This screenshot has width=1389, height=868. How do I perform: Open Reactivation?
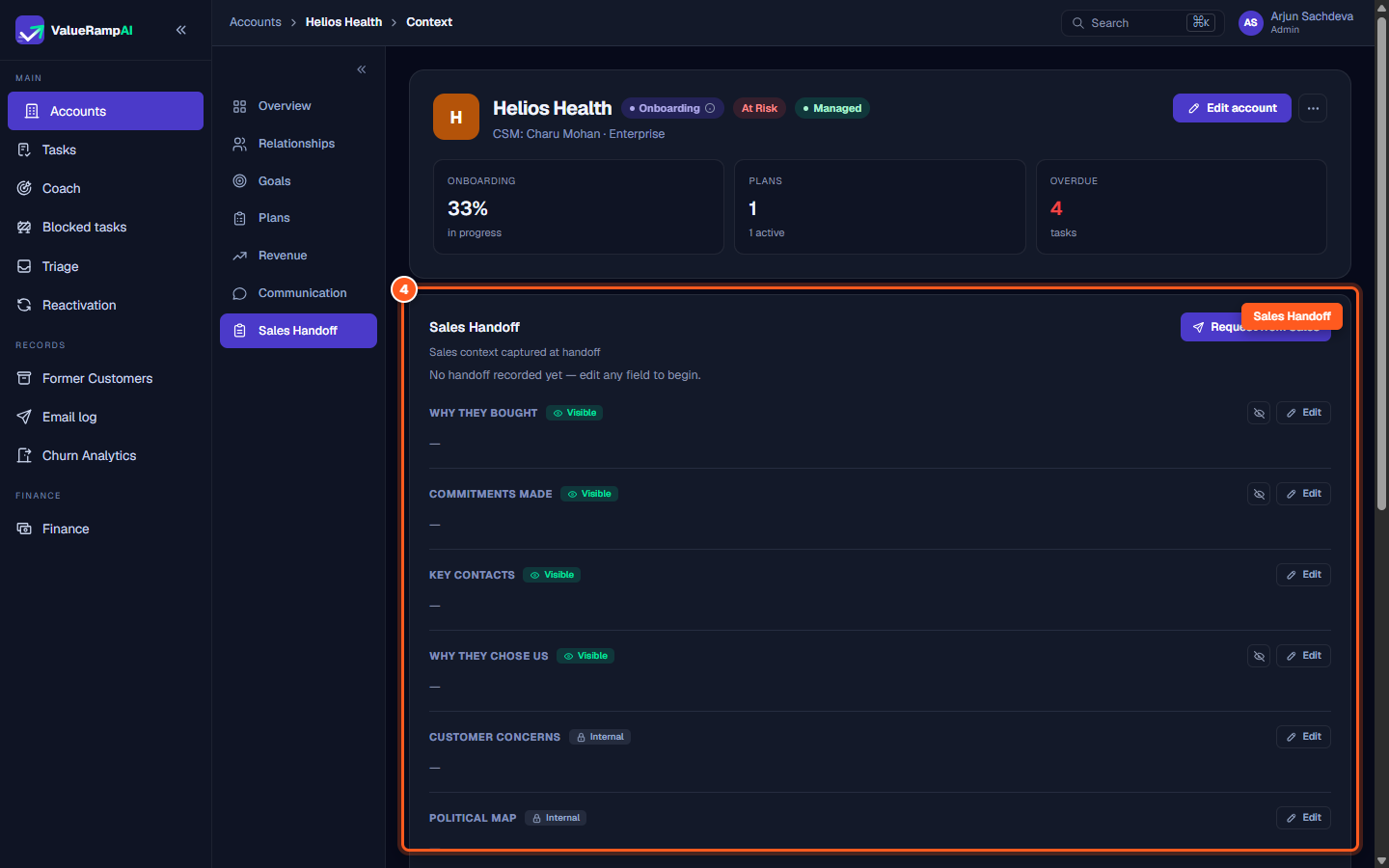tap(105, 305)
